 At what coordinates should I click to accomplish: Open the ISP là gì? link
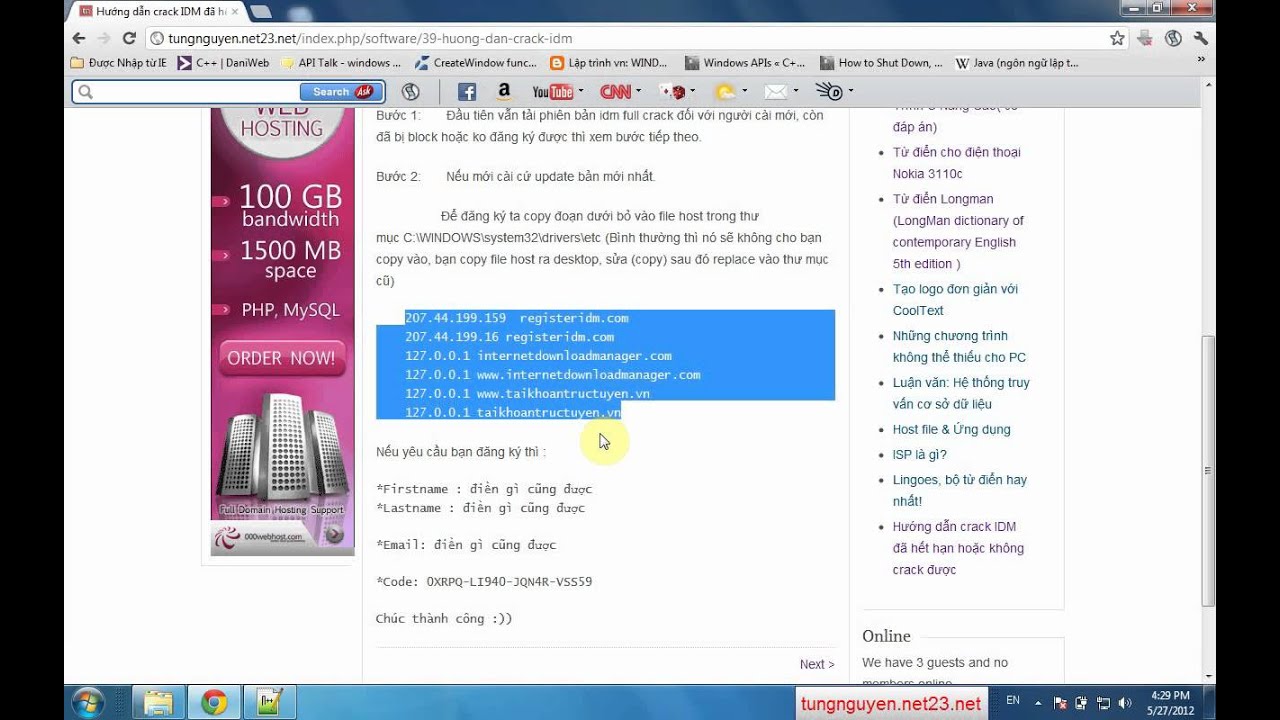coord(920,455)
